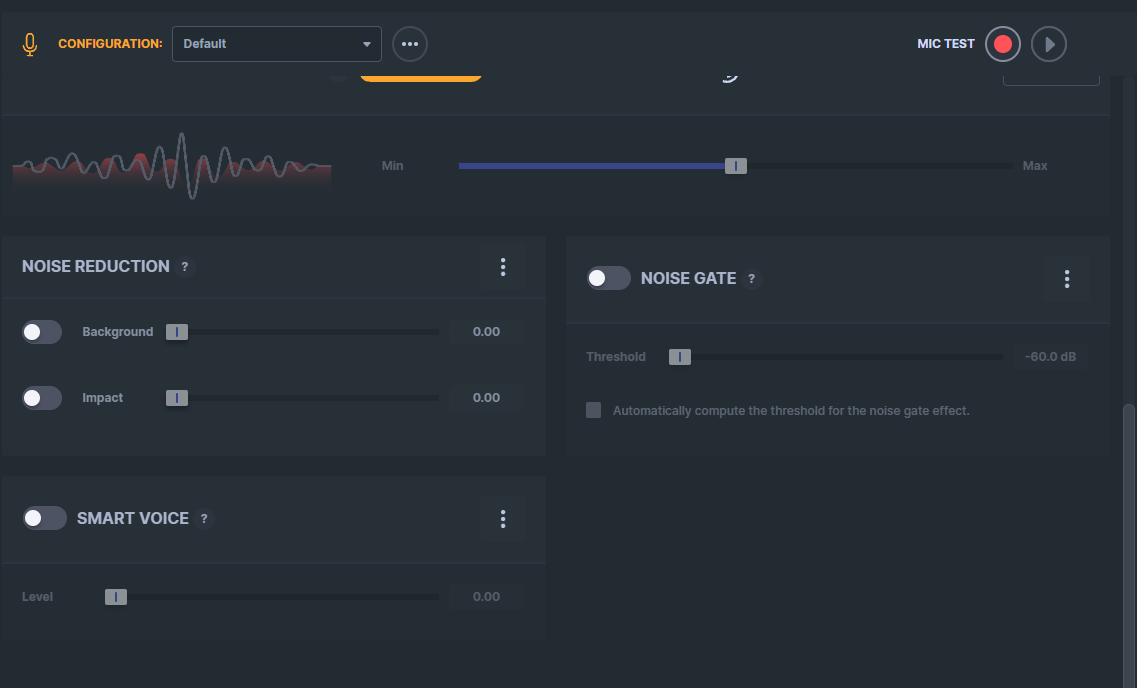The width and height of the screenshot is (1137, 688).
Task: Open Smart Voice three-dot menu
Action: click(x=503, y=518)
